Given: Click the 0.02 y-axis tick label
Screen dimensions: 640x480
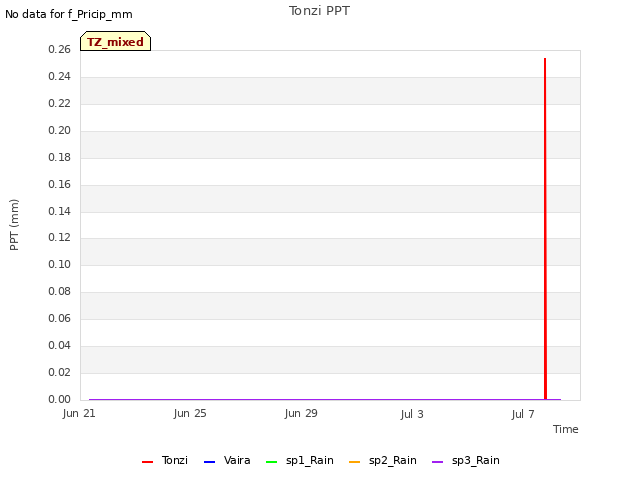Looking at the screenshot, I should (x=60, y=372).
